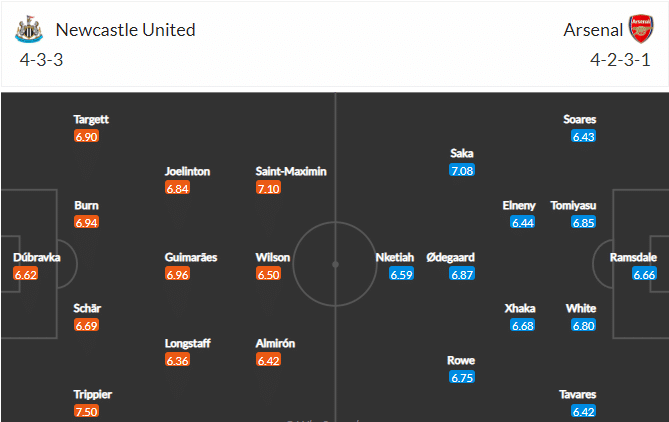669x422 pixels.
Task: Click the Arsenal club crest
Action: 641,29
